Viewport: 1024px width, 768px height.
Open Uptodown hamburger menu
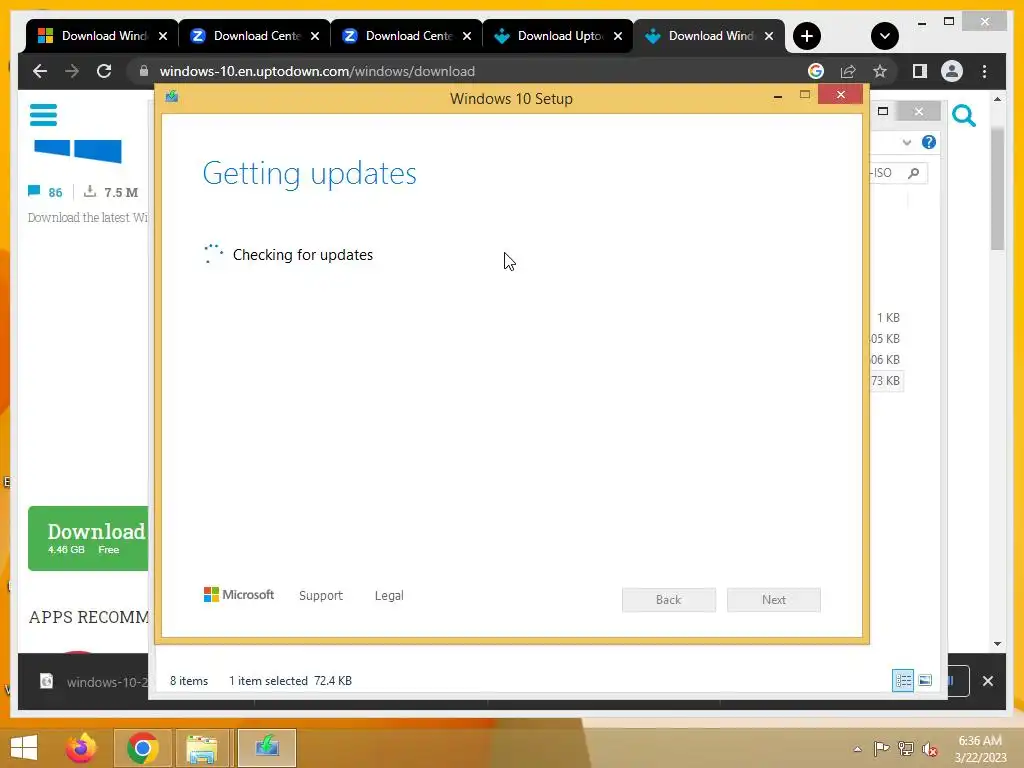point(43,115)
